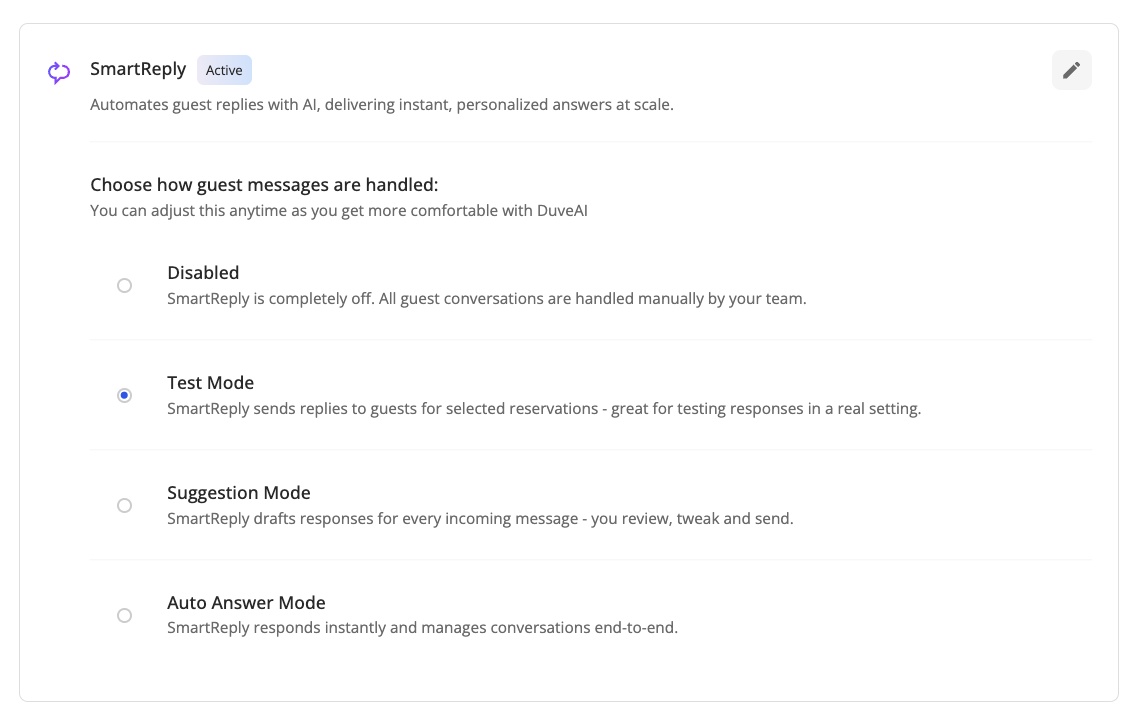Click the pencil edit icon for SmartReply

pos(1071,70)
